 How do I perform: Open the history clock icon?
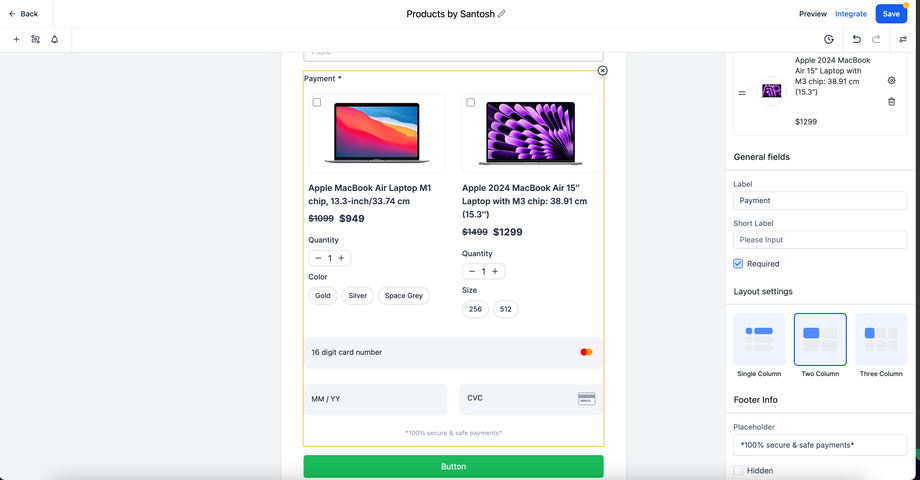click(829, 39)
